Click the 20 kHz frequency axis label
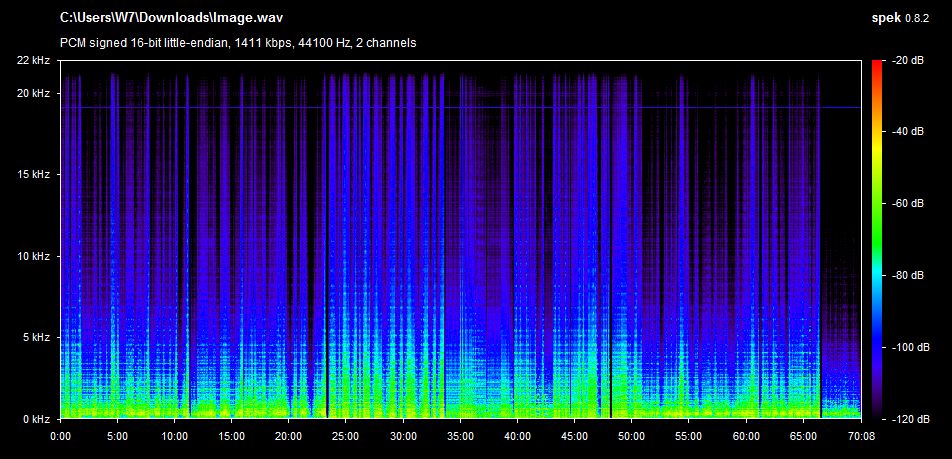 [x=35, y=93]
